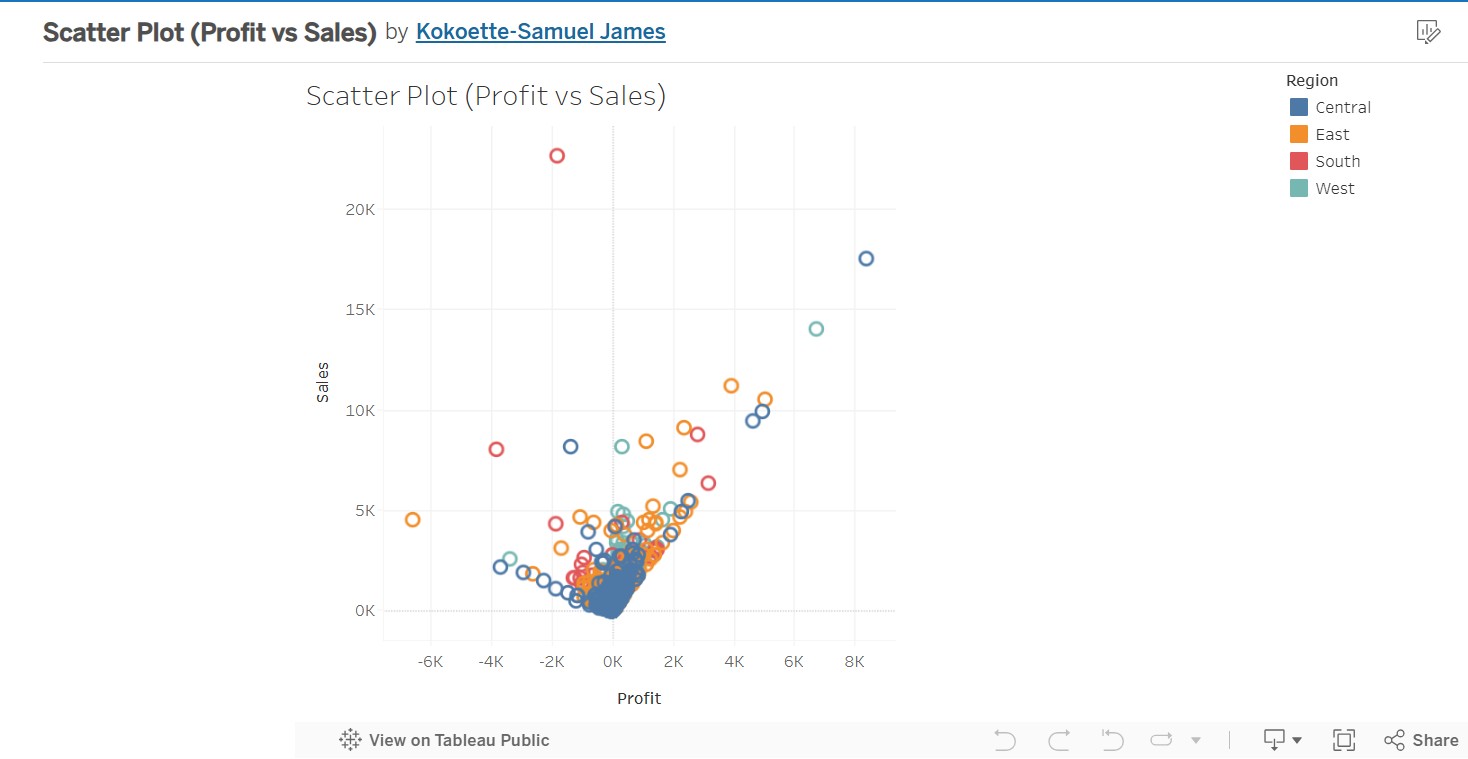Open the Download menu
Image resolution: width=1468 pixels, height=759 pixels.
[x=1282, y=740]
